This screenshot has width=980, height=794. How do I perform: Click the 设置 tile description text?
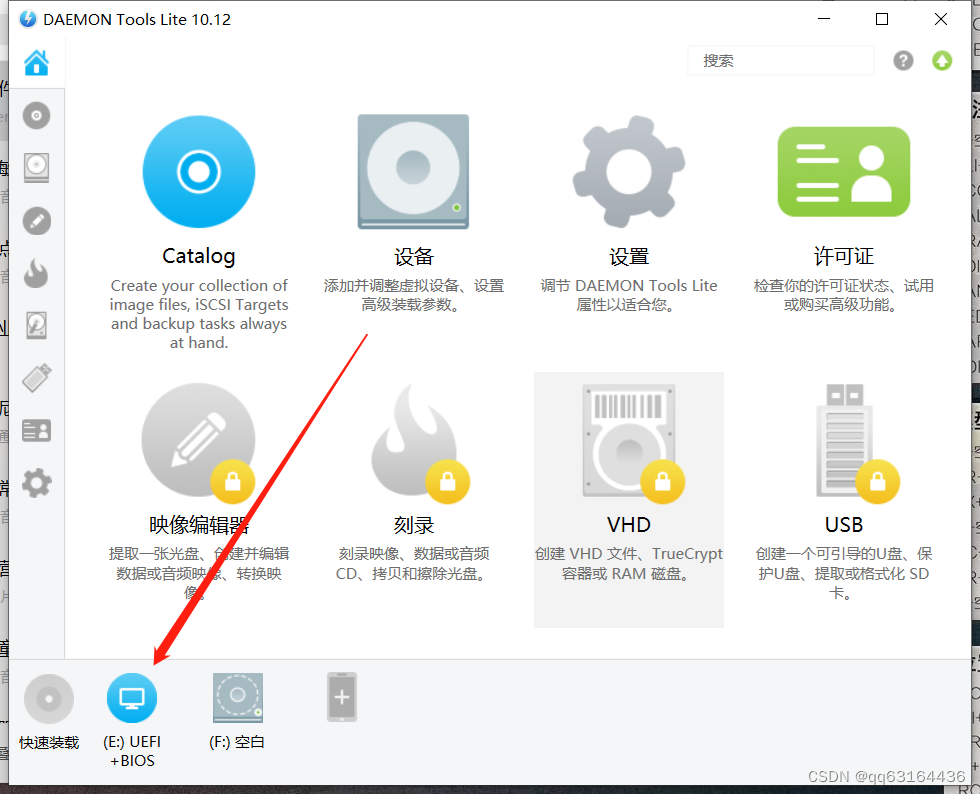point(629,295)
